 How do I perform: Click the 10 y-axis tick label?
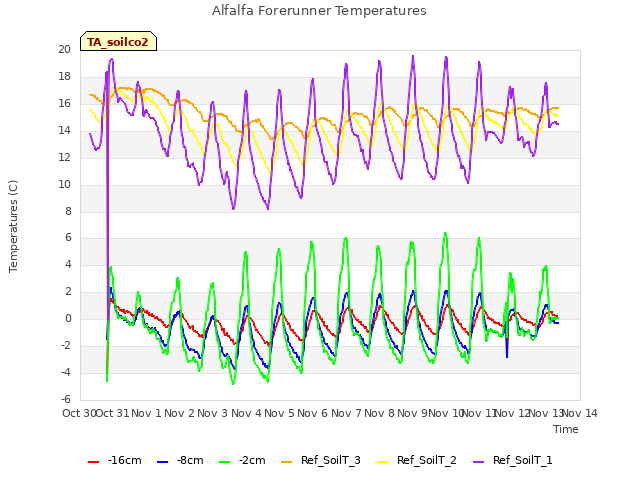click(x=64, y=184)
